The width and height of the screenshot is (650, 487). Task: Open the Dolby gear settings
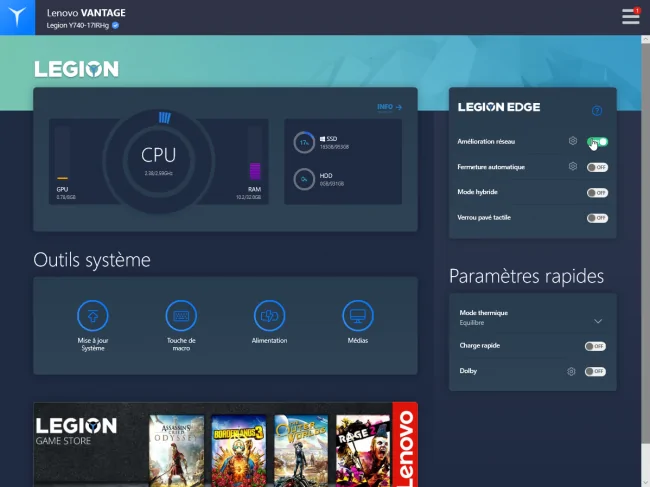point(571,371)
